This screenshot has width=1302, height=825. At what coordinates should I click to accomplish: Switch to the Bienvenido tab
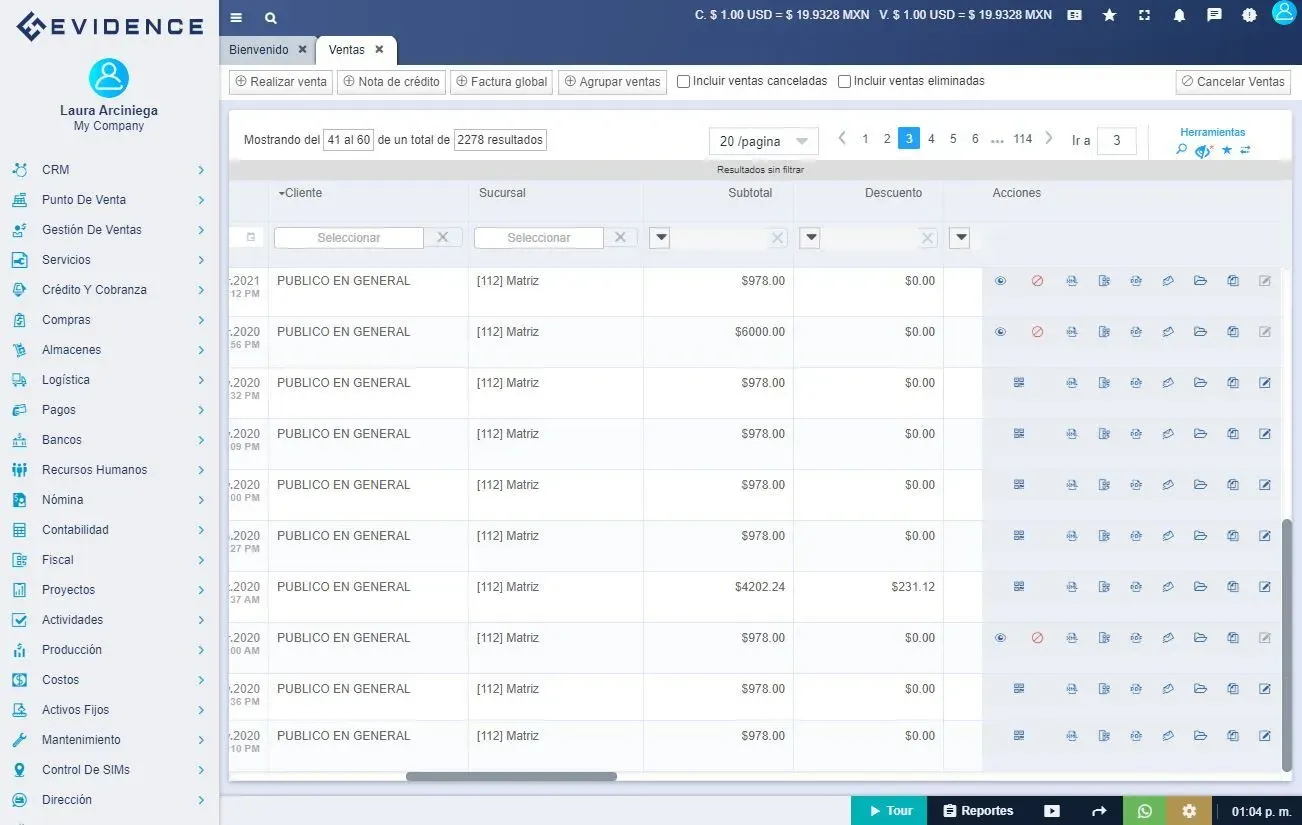(258, 48)
